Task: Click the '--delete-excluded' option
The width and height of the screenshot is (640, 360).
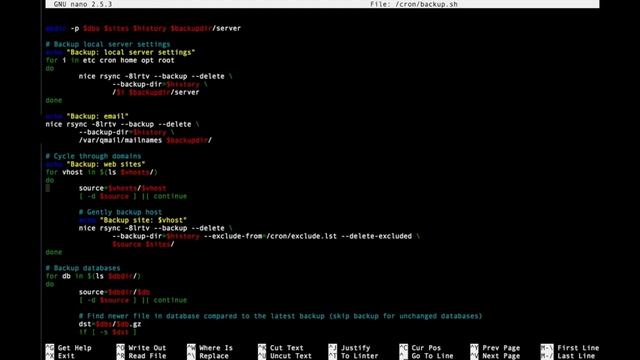Action: [376, 236]
